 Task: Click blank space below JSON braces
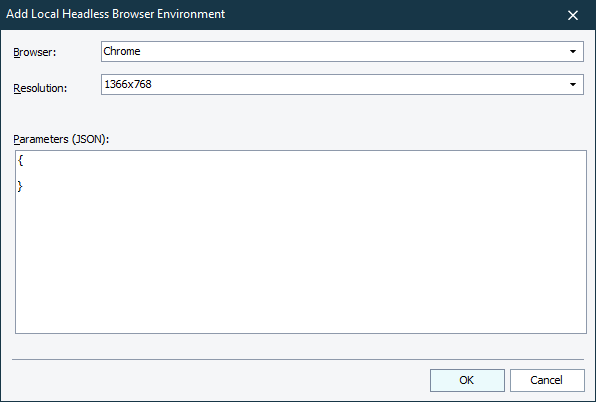click(301, 262)
